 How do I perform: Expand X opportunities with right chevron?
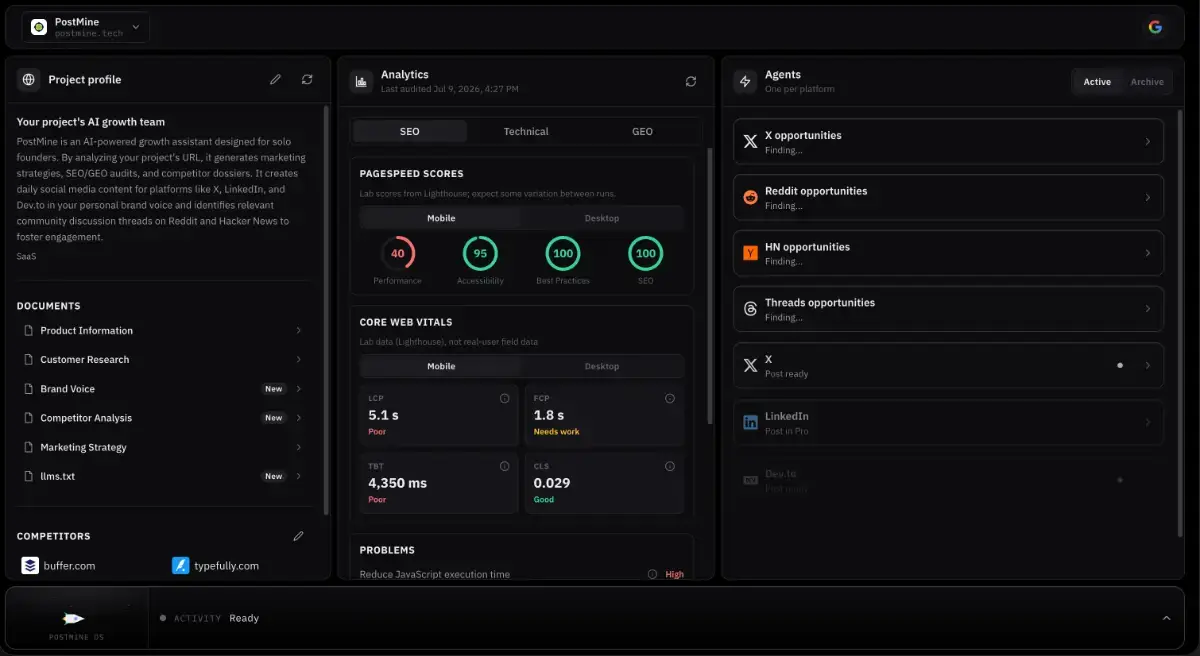tap(1147, 142)
